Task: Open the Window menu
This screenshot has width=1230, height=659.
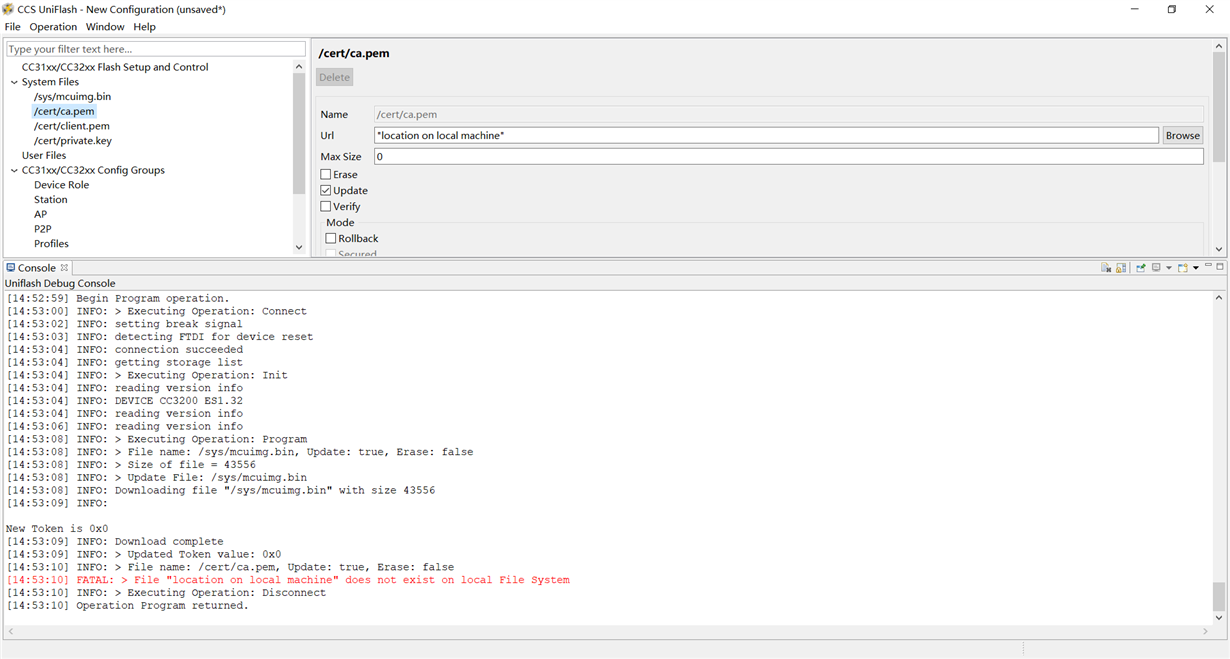Action: (105, 27)
